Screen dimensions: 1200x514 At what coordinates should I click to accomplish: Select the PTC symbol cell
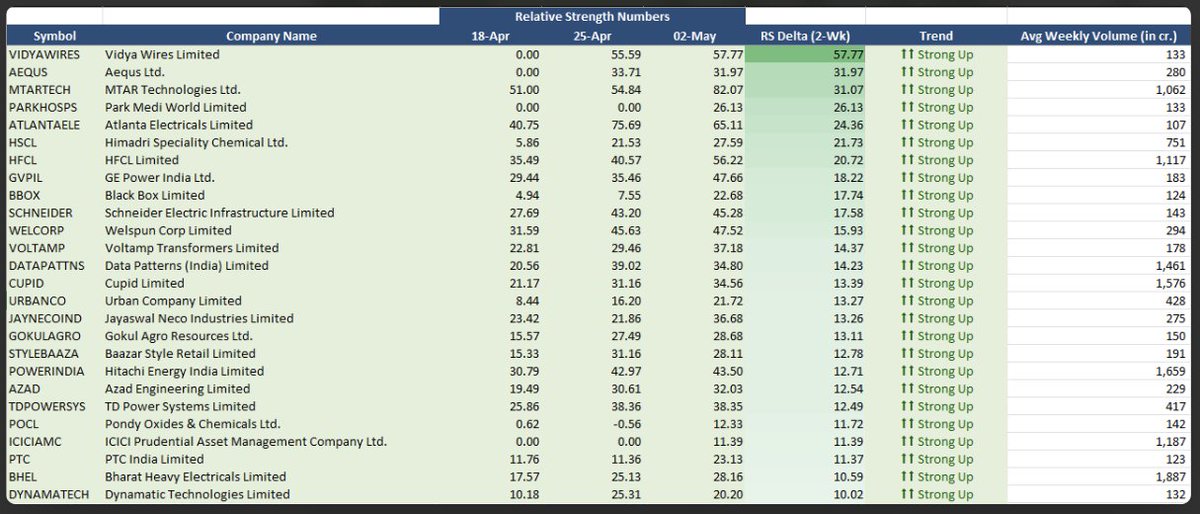[x=19, y=459]
